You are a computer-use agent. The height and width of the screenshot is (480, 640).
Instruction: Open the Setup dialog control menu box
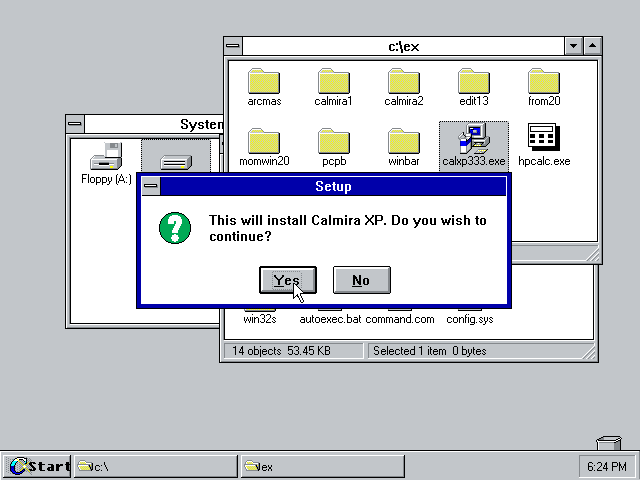point(149,187)
